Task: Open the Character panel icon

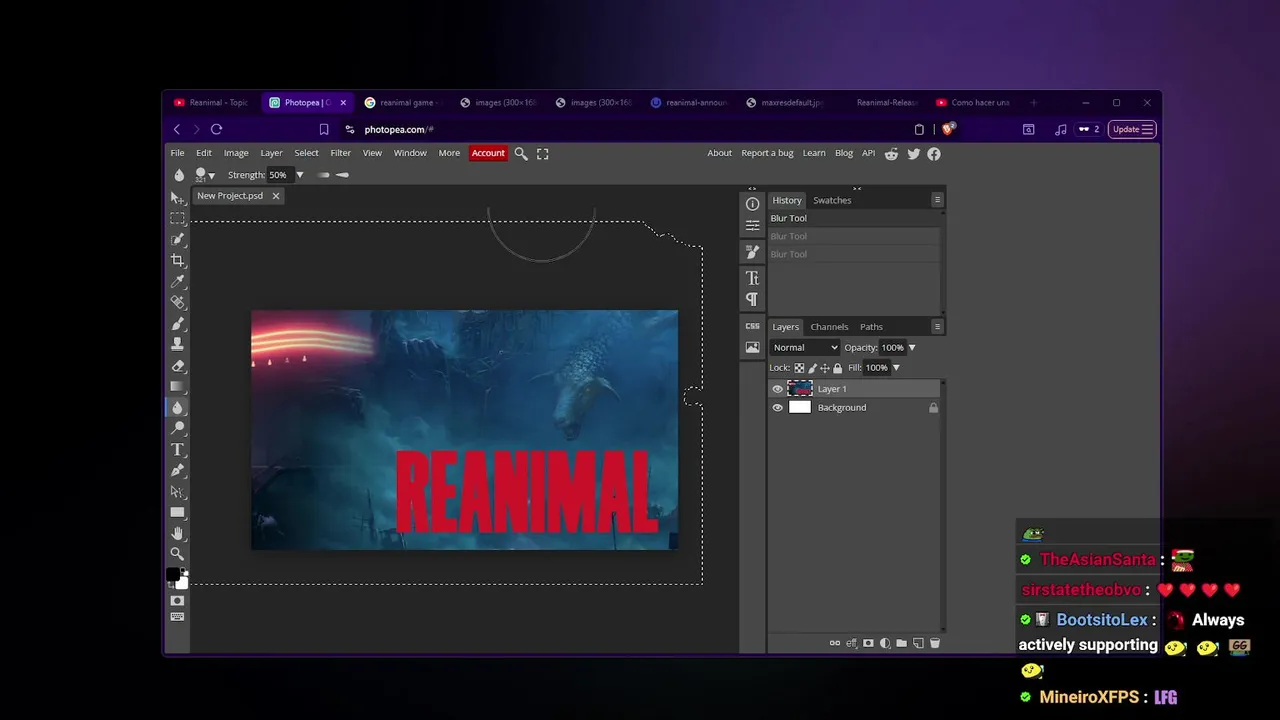Action: tap(752, 278)
